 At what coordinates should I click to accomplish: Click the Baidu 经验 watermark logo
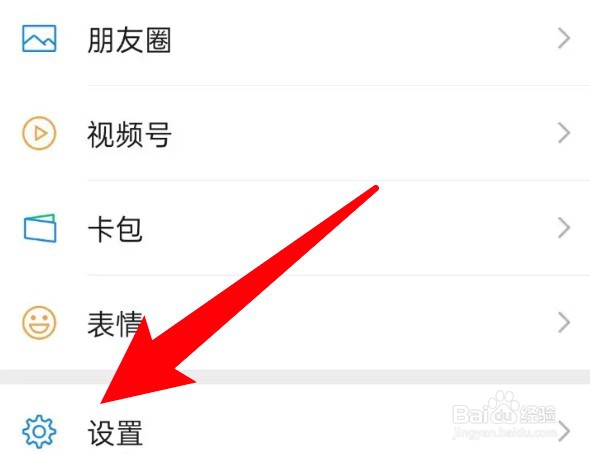(x=504, y=408)
